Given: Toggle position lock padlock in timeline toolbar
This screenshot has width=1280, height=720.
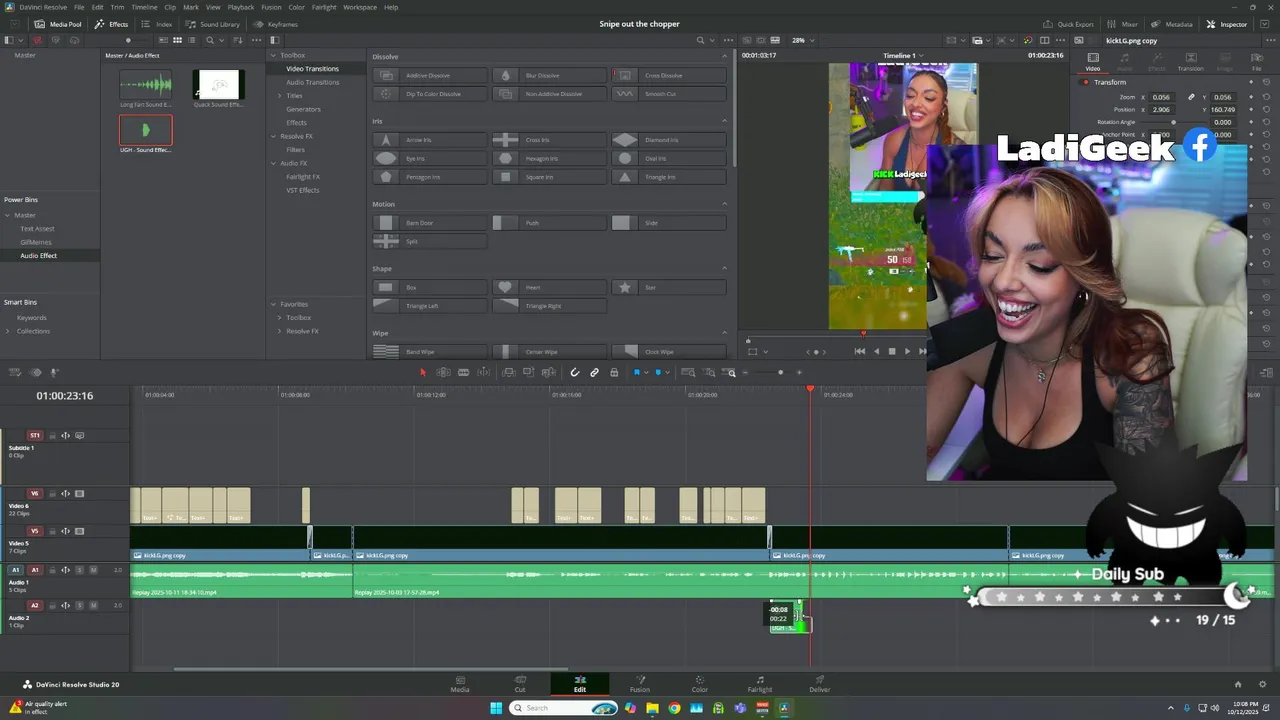Looking at the screenshot, I should pos(614,372).
